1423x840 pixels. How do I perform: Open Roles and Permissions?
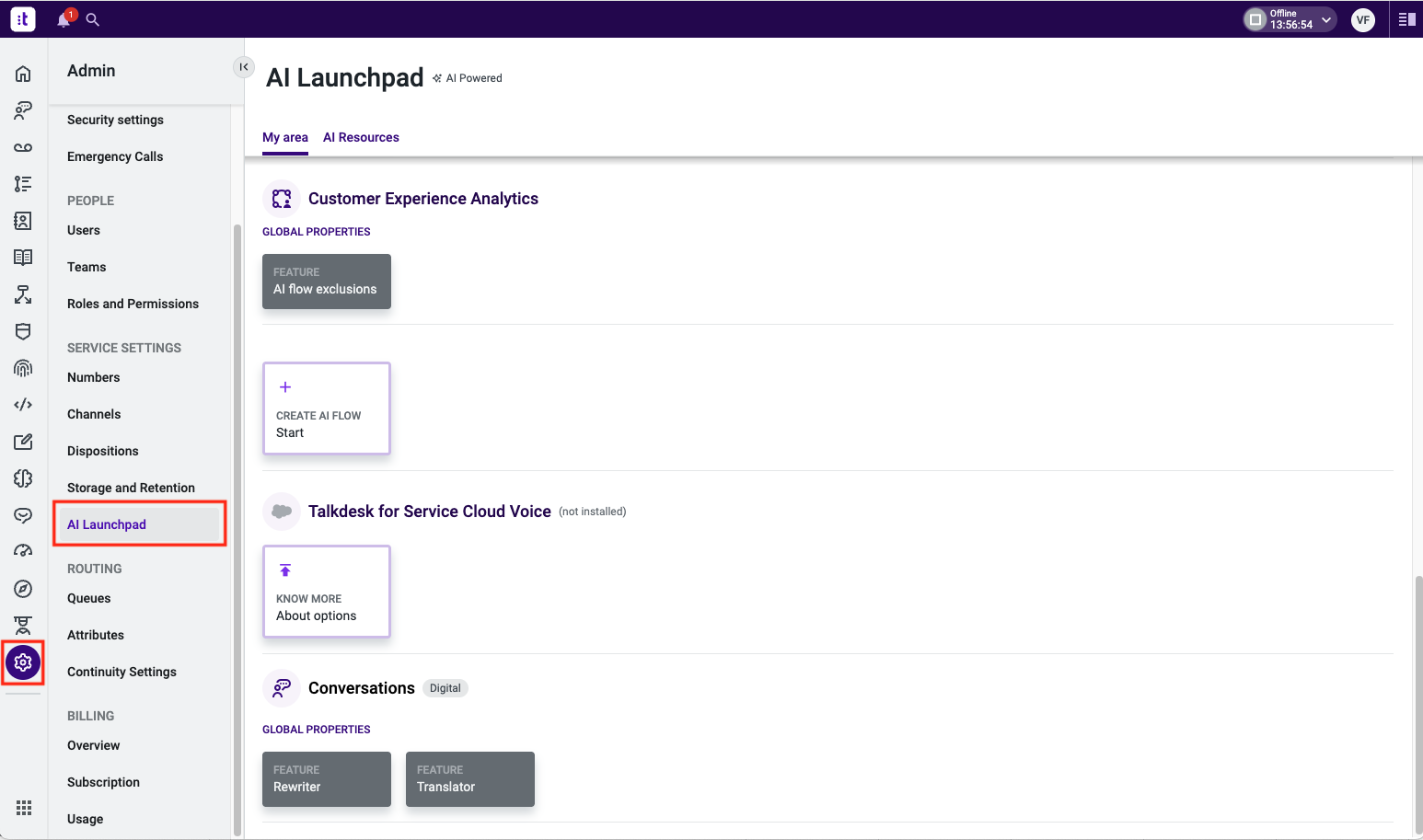[x=133, y=304]
